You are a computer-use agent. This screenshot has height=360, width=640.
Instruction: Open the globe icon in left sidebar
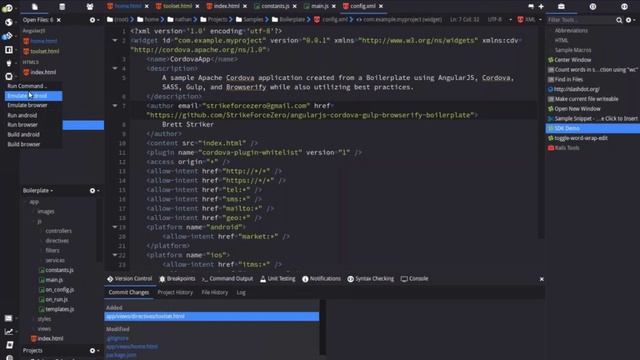8,22
